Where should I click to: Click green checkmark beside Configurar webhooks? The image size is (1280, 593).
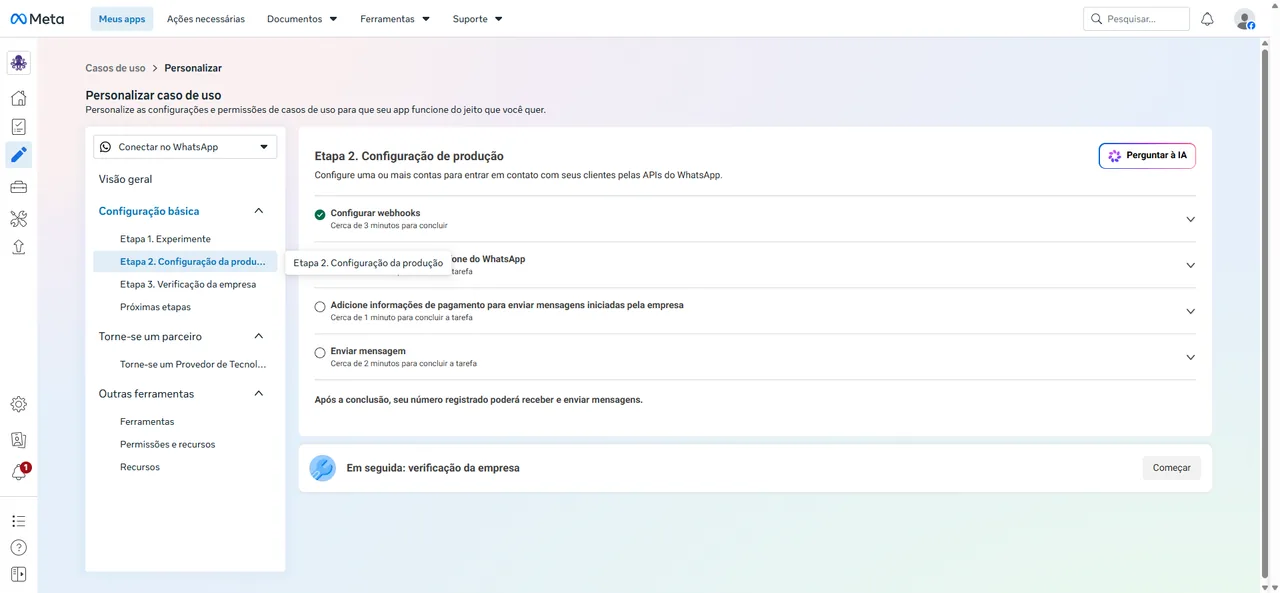[320, 214]
